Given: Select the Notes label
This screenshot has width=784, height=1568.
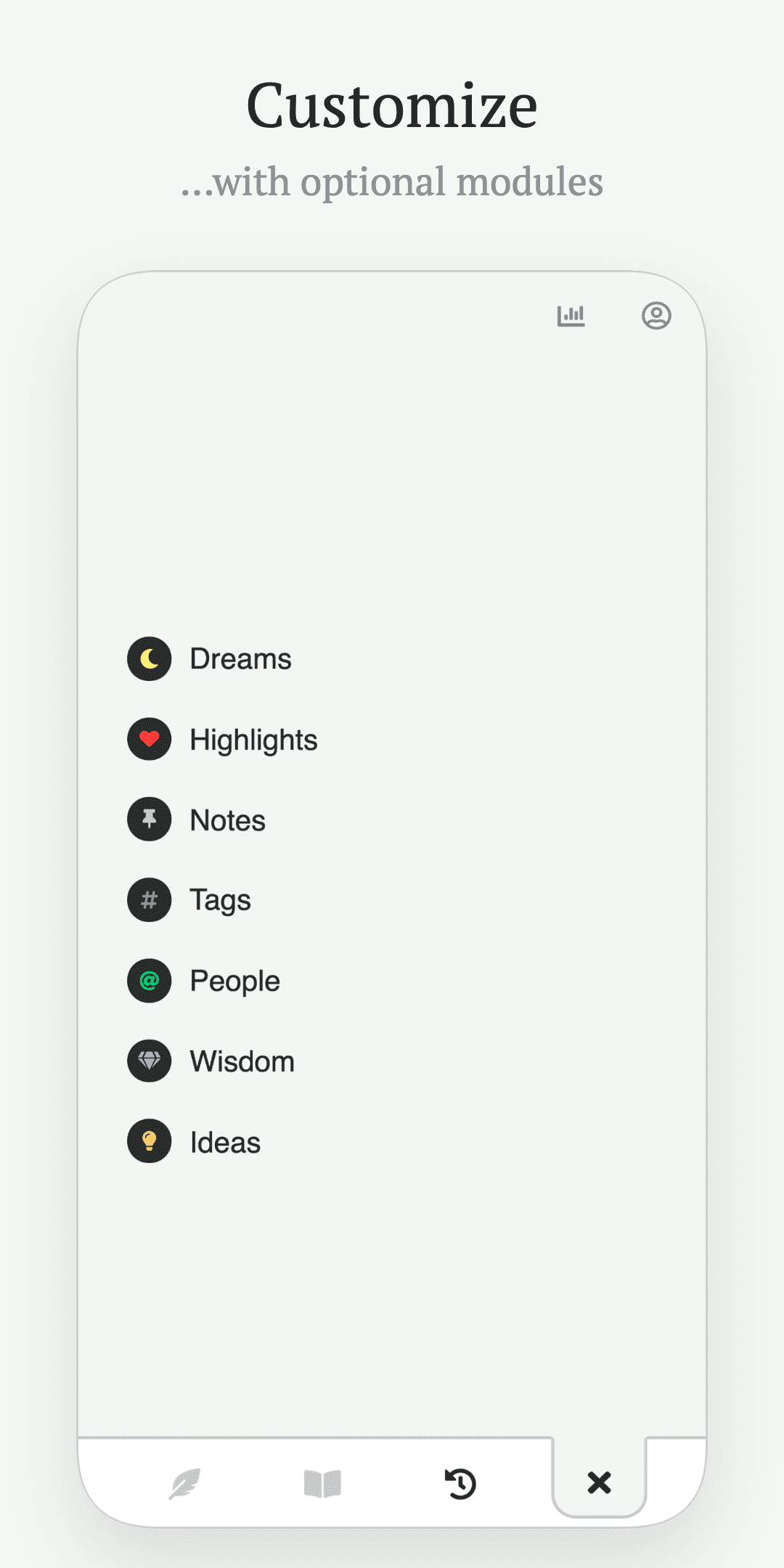Looking at the screenshot, I should [227, 820].
